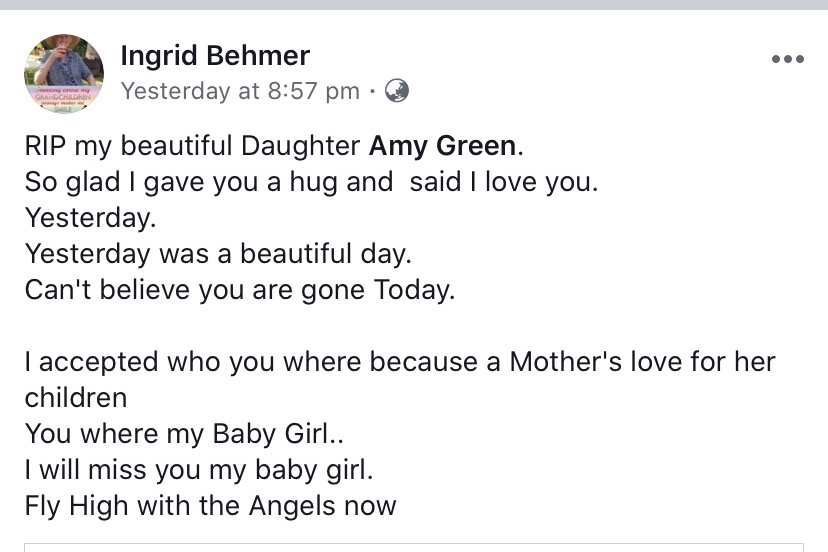Image resolution: width=828 pixels, height=552 pixels.
Task: Click 'Can't believe you are gone Today.'
Action: (x=240, y=289)
